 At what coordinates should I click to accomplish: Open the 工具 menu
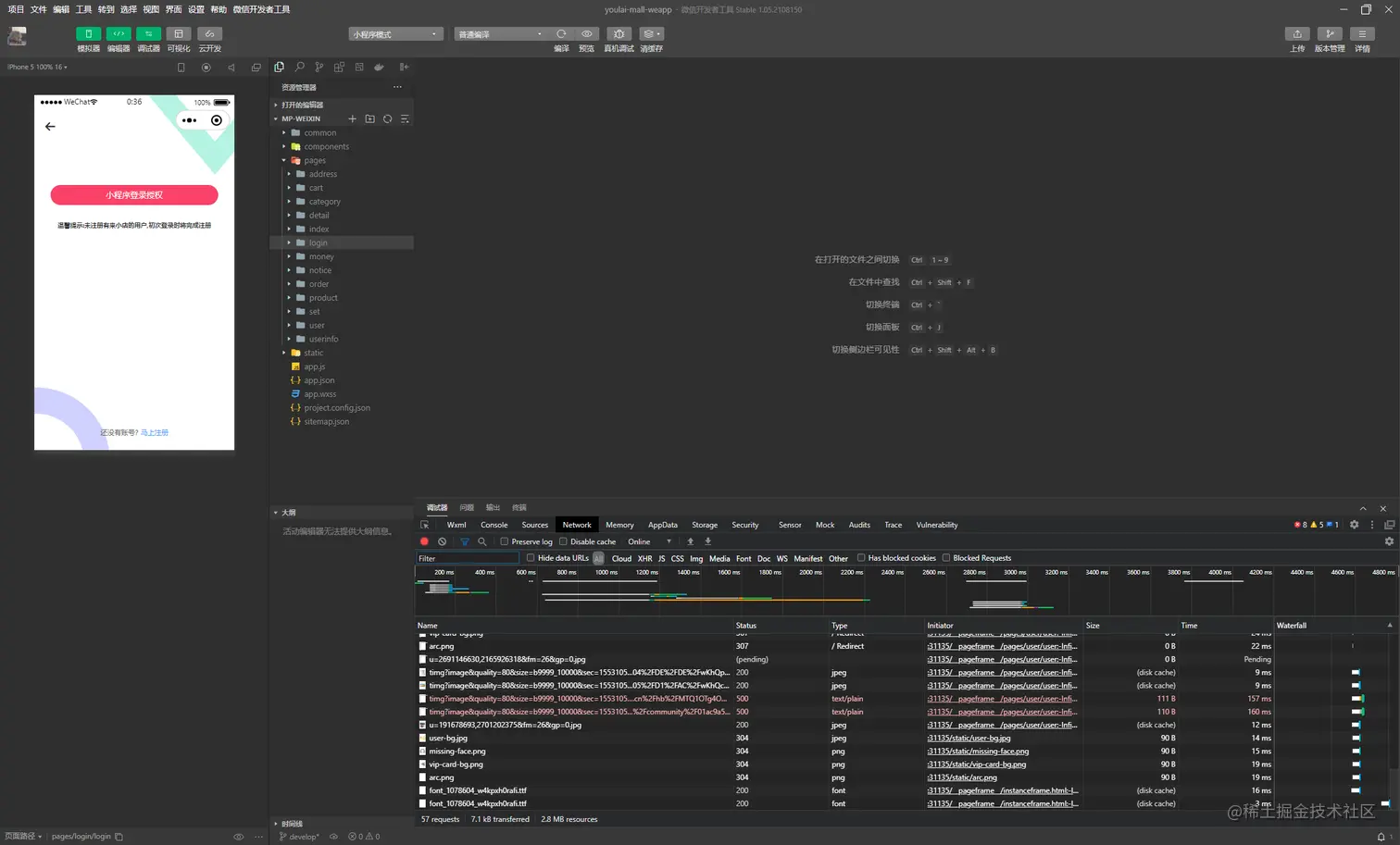click(x=83, y=9)
